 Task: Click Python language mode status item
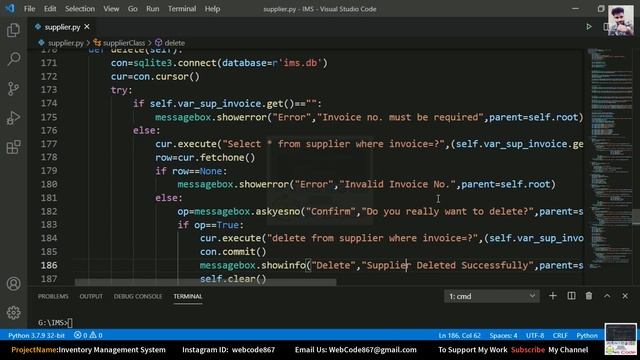587,335
